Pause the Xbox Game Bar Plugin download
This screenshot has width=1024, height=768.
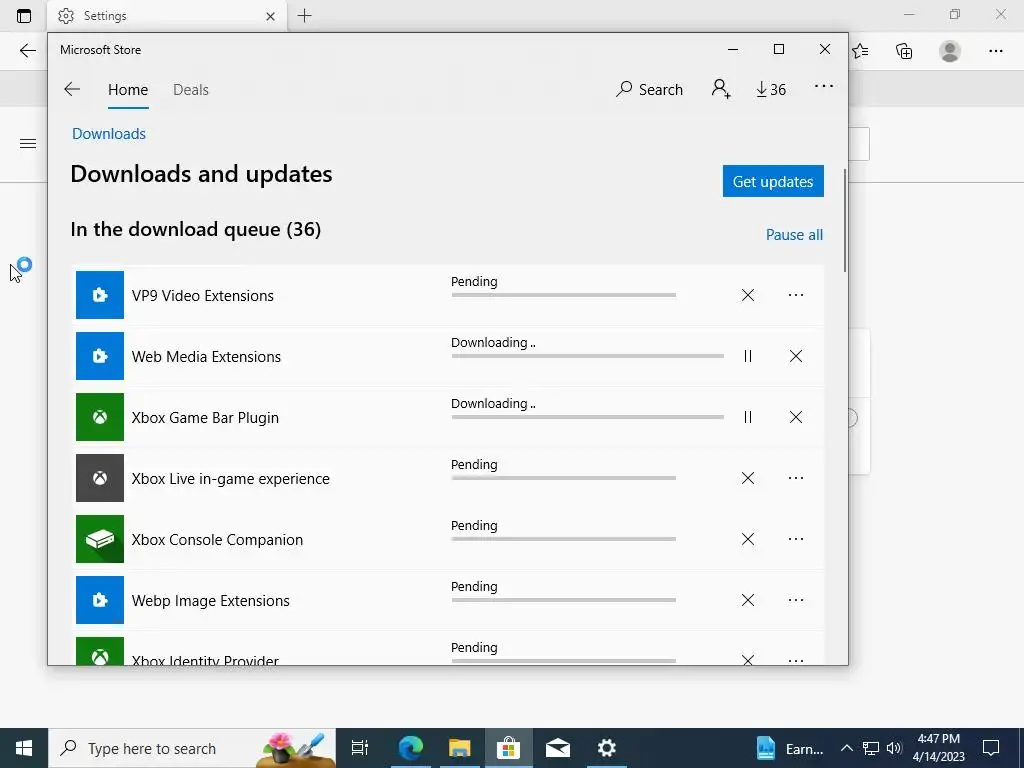[x=748, y=417]
